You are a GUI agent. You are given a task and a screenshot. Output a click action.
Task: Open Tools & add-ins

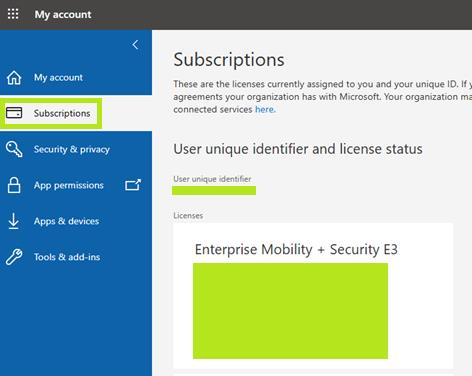click(67, 257)
